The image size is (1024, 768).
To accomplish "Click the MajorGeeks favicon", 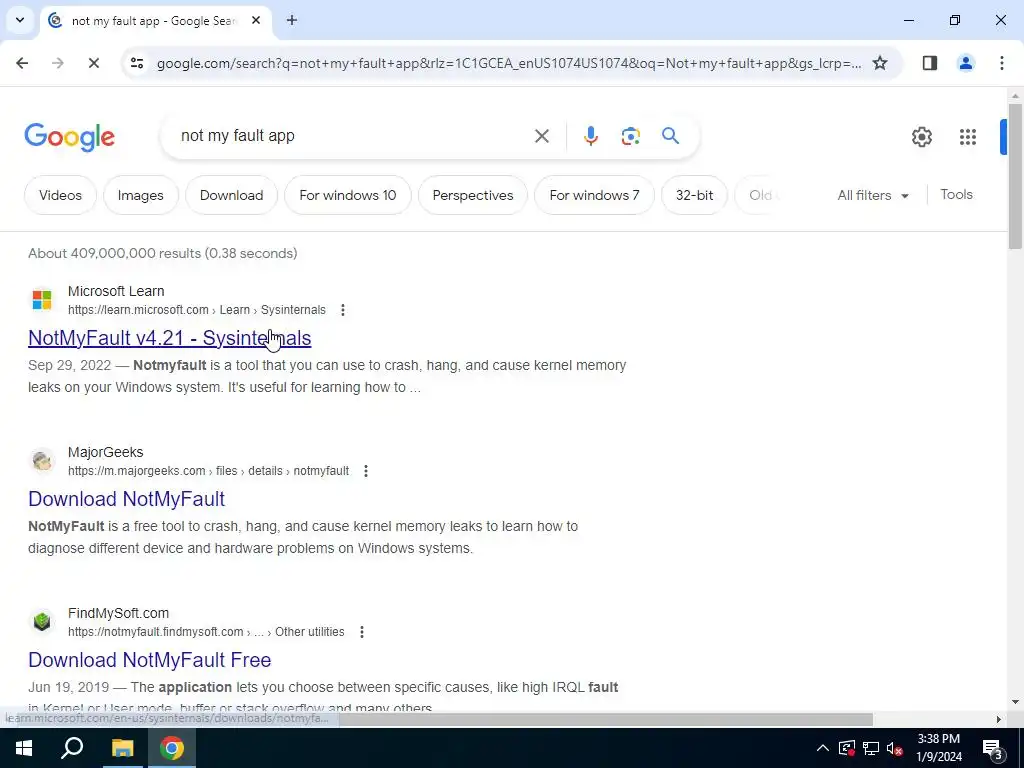I will [x=42, y=461].
